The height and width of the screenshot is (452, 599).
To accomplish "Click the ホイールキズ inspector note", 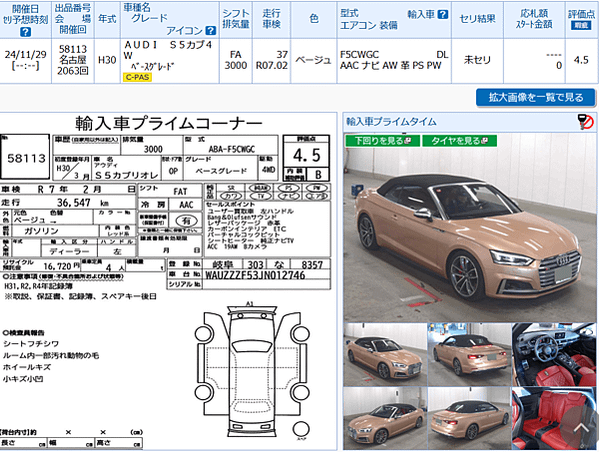I will (x=27, y=367).
